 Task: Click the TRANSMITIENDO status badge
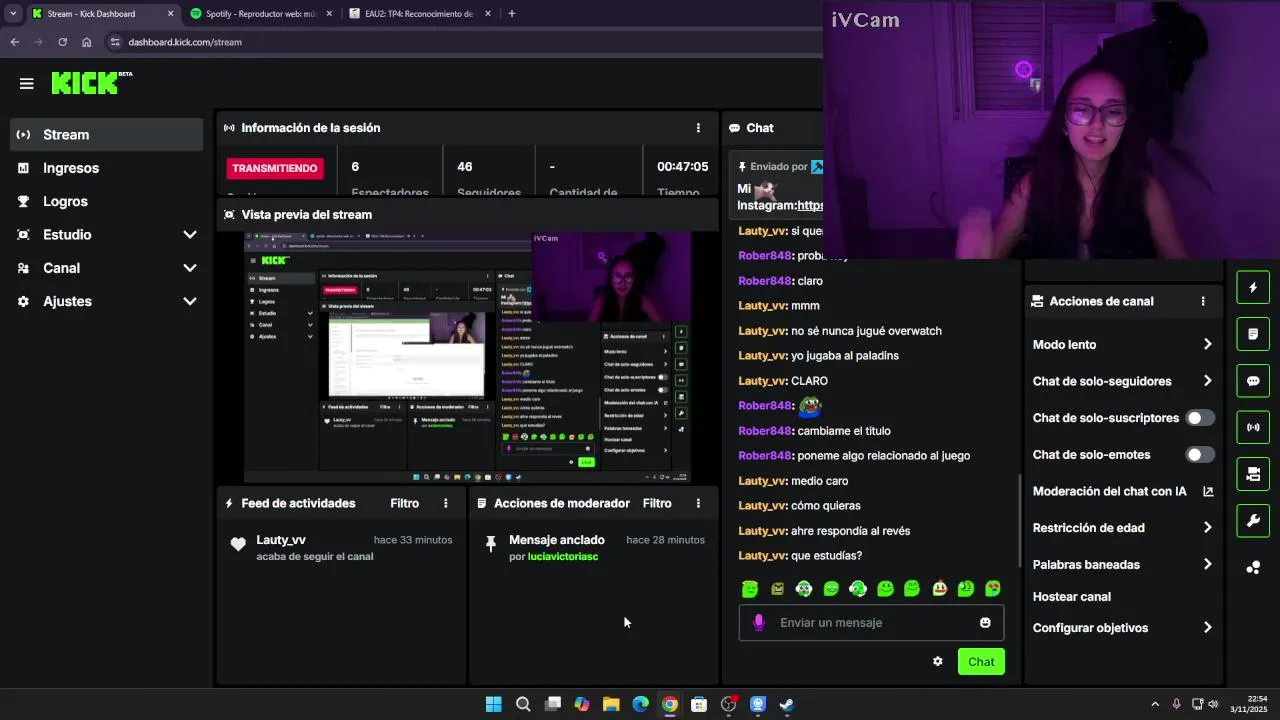pyautogui.click(x=275, y=168)
